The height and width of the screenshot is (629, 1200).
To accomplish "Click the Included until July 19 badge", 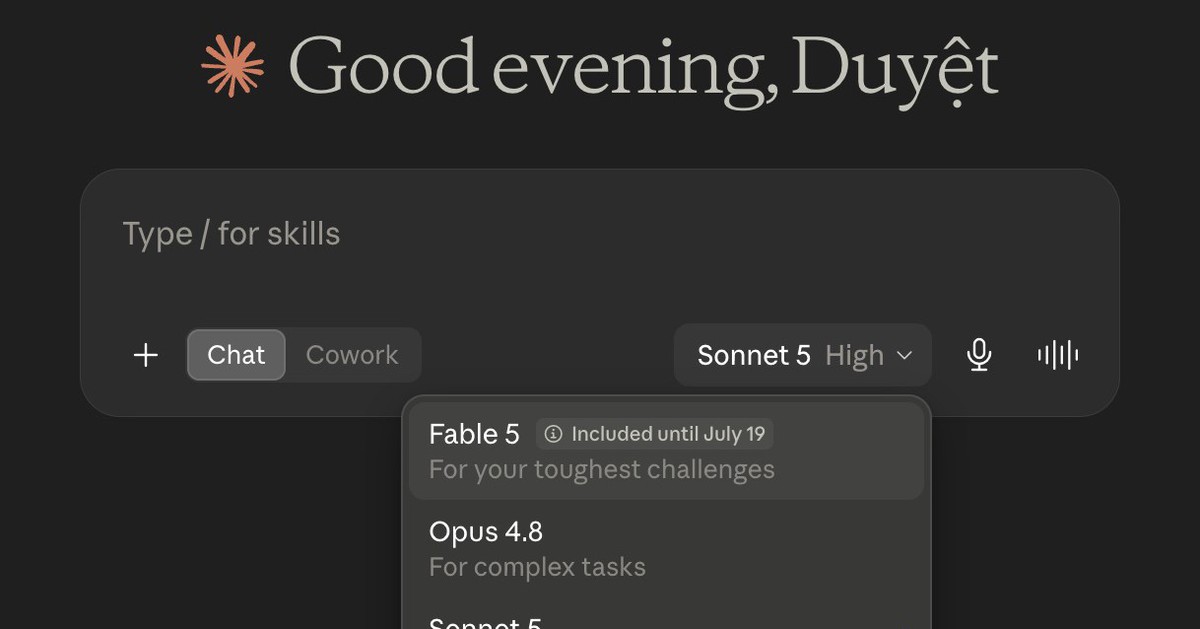I will (655, 434).
